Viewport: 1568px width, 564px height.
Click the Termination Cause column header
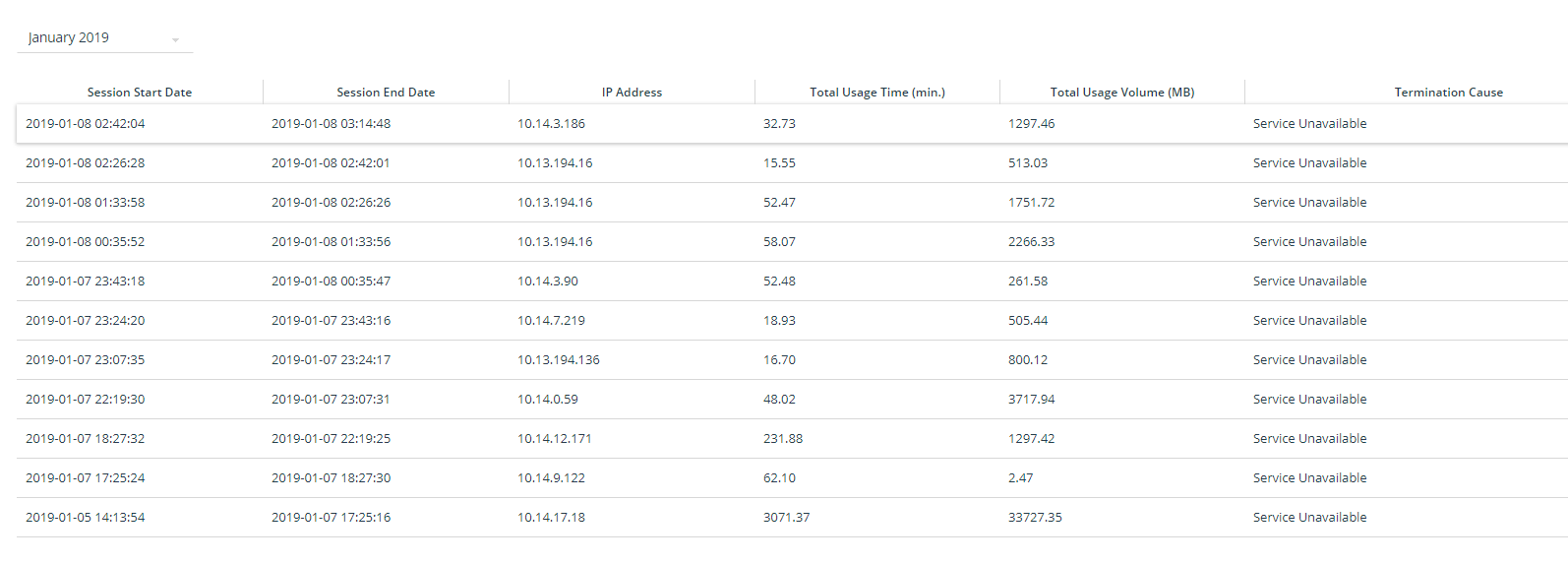(x=1448, y=93)
